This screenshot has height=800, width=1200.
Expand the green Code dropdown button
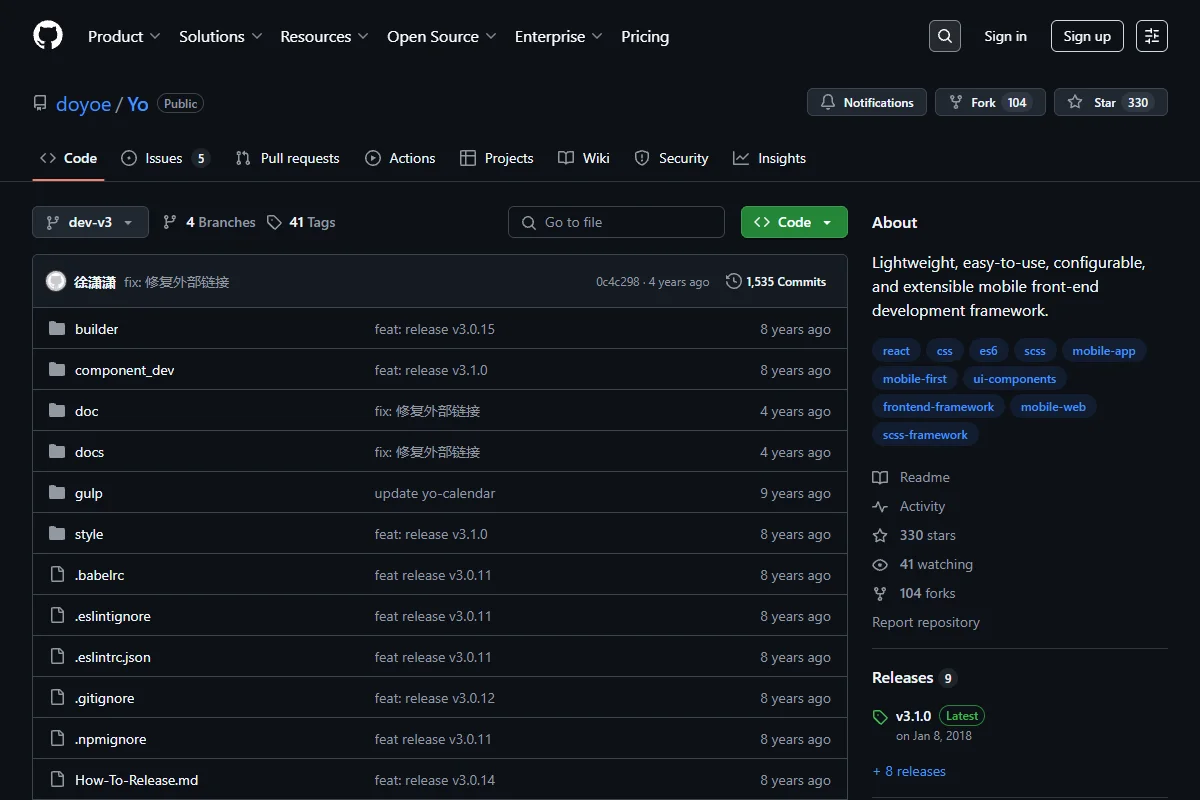point(794,222)
